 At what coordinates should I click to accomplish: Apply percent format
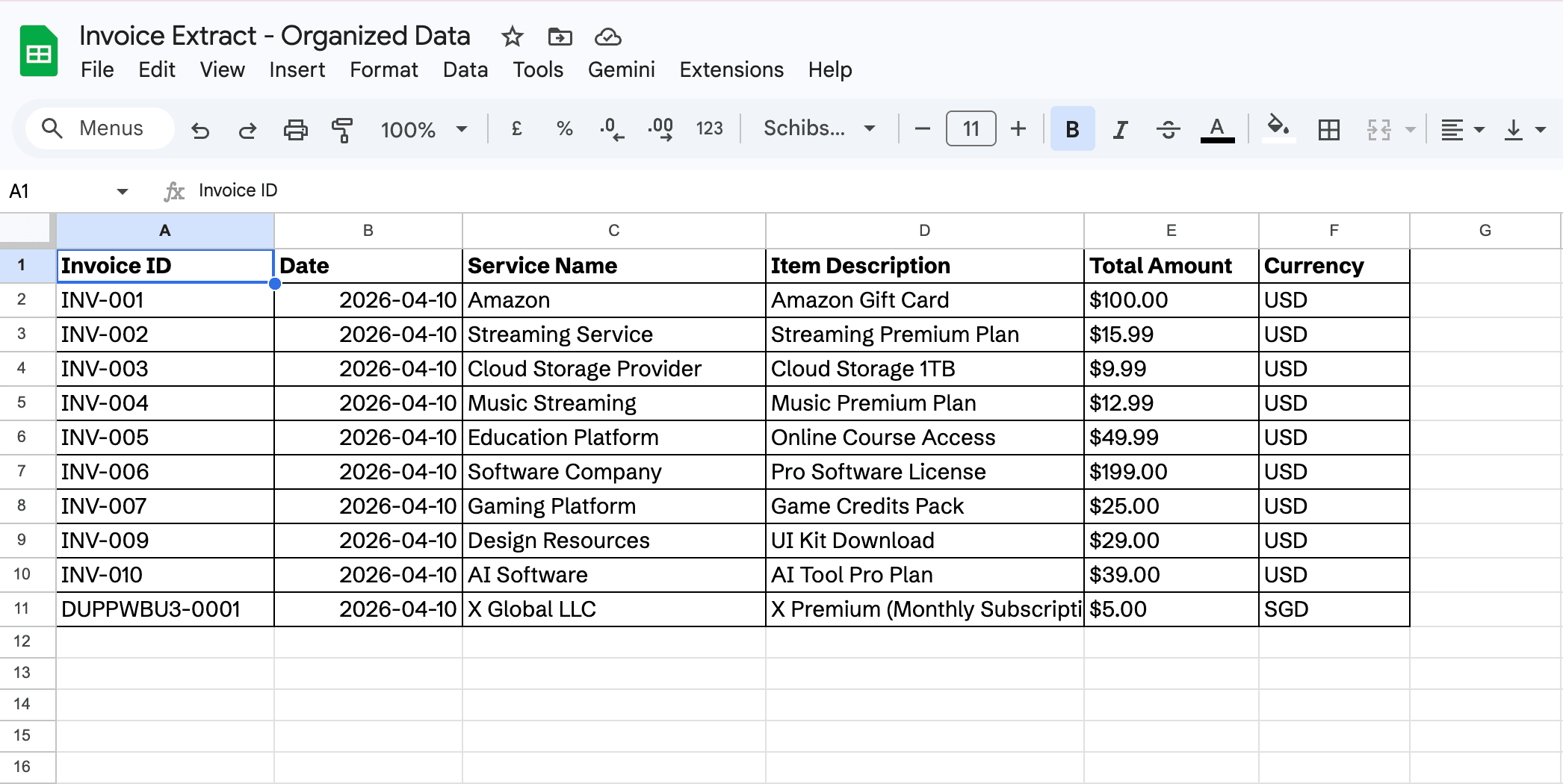click(x=564, y=129)
